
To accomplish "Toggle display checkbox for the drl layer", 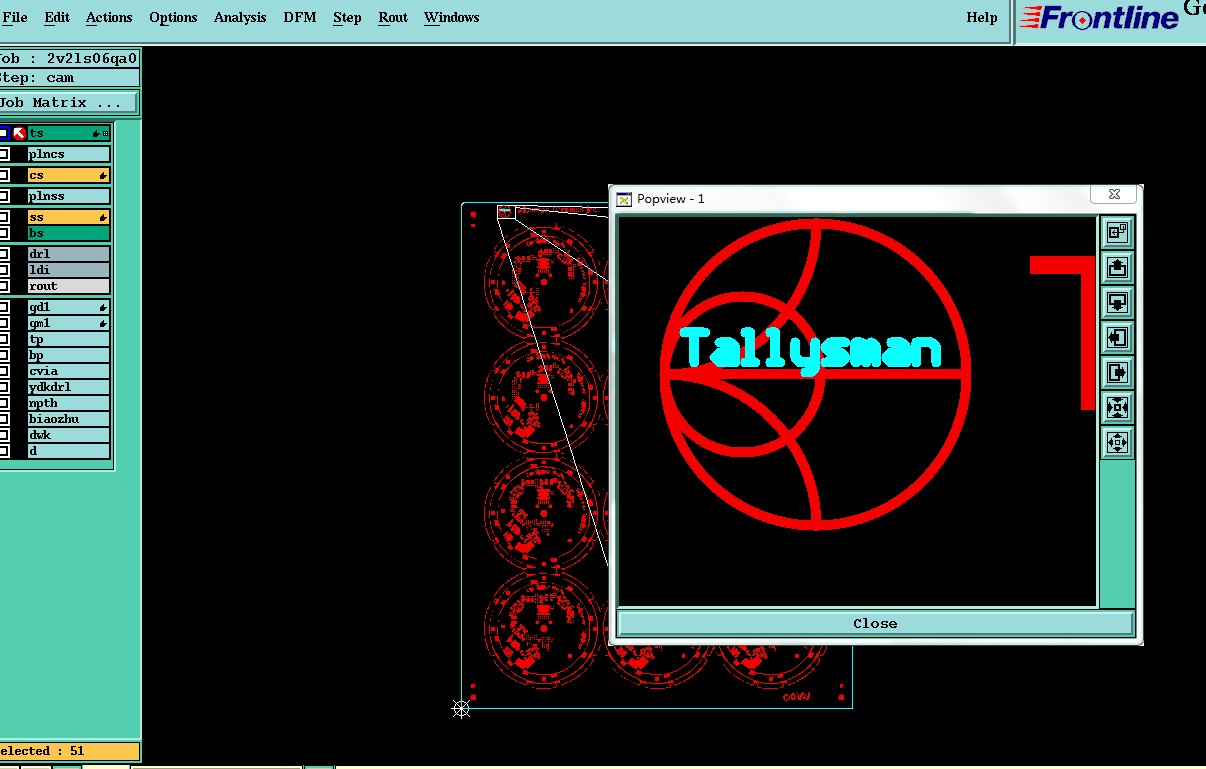I will [4, 254].
